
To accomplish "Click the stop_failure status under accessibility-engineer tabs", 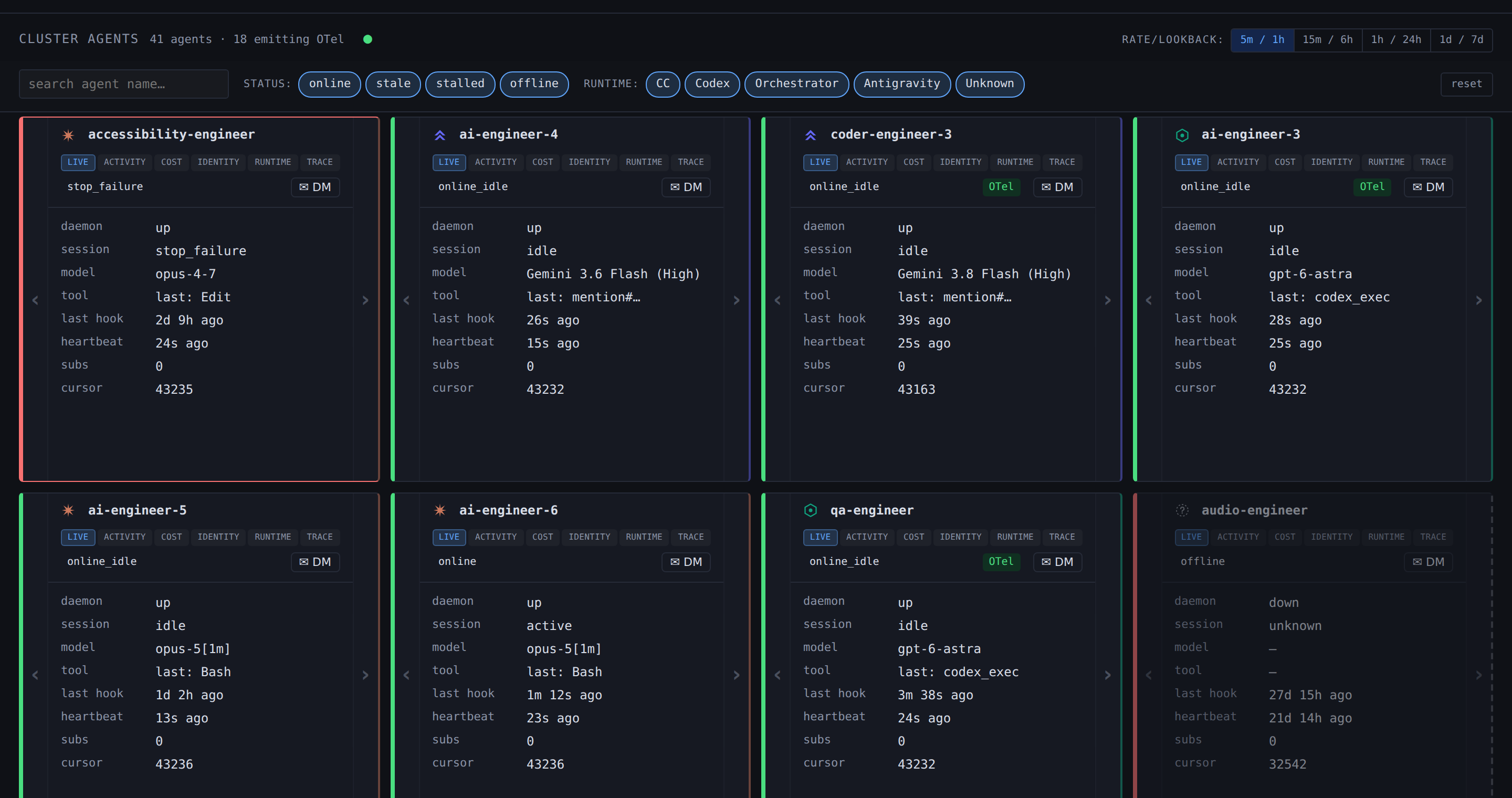I will 105,186.
